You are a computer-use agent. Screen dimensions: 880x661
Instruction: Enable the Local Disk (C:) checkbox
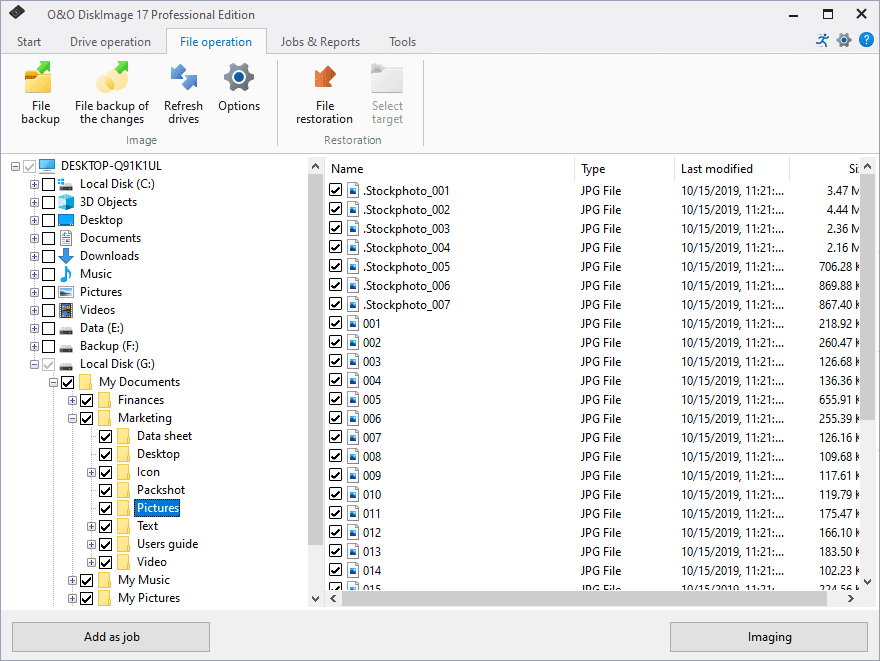[48, 183]
